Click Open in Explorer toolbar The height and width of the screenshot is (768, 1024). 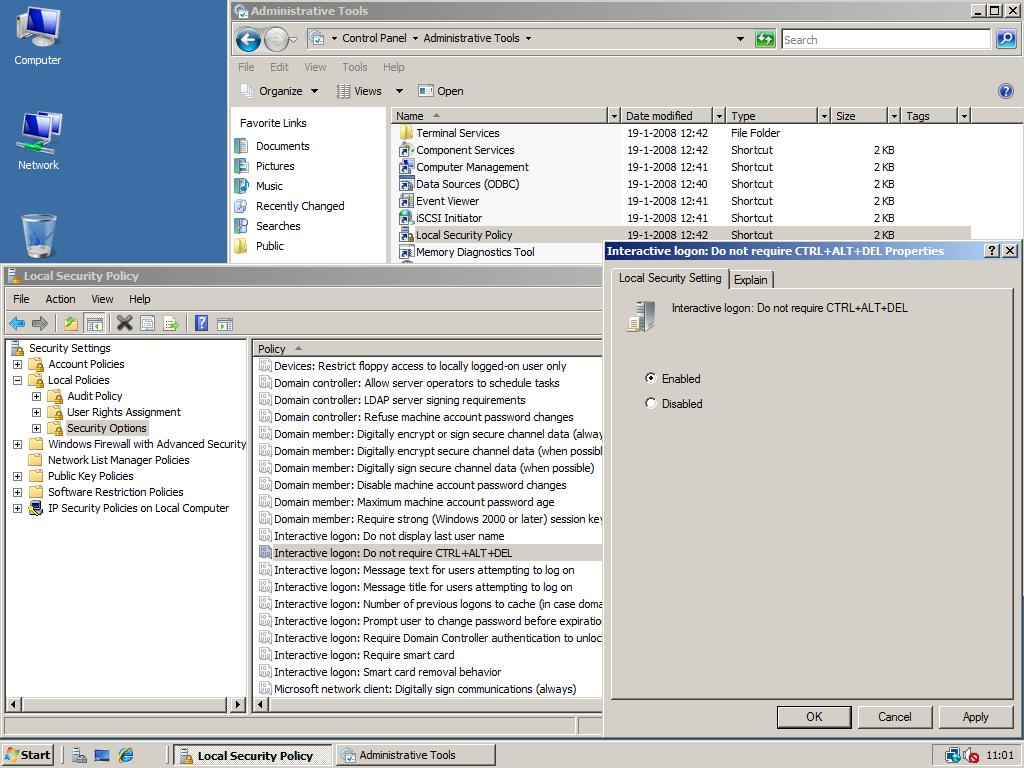pyautogui.click(x=441, y=91)
